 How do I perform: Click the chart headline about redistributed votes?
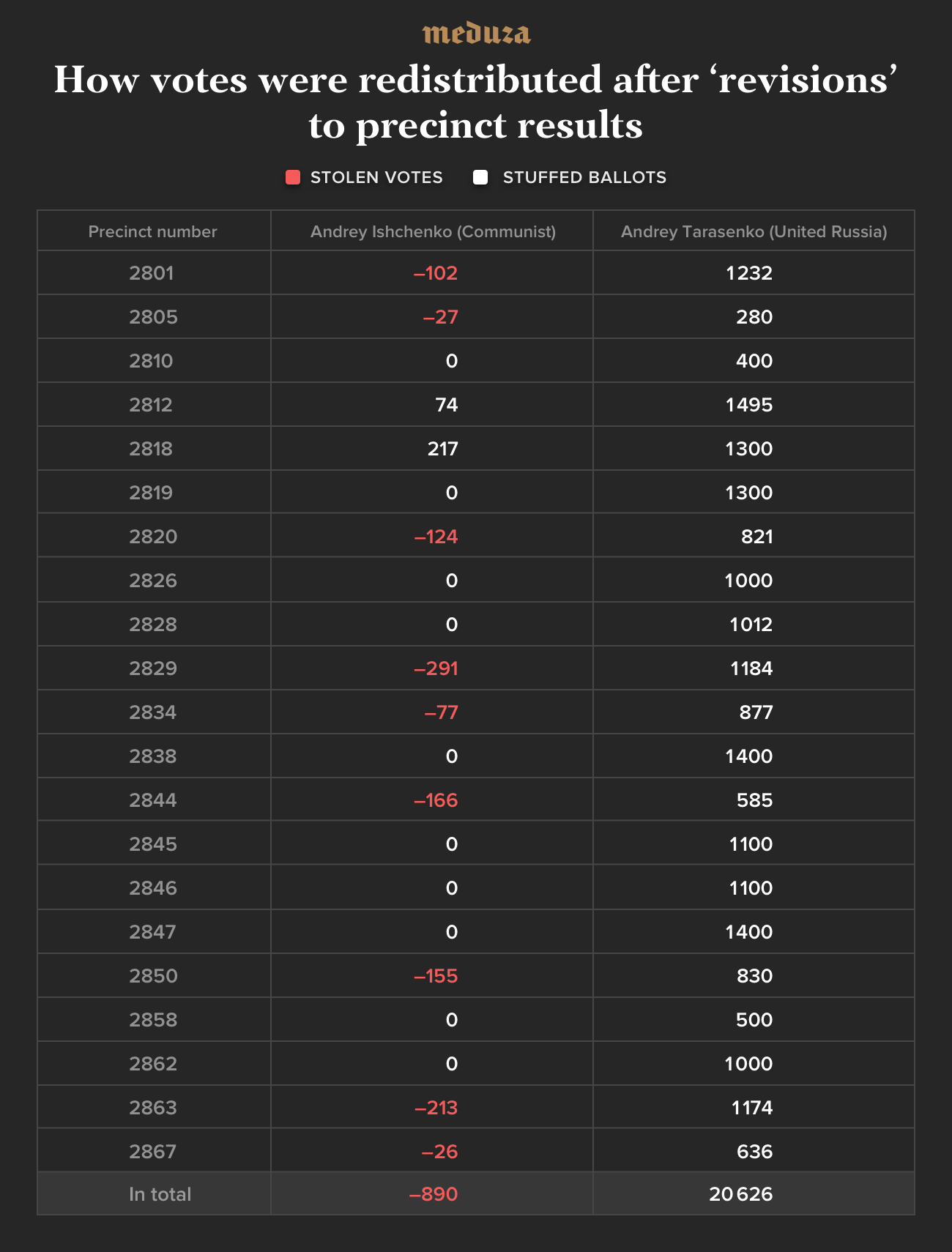[476, 102]
